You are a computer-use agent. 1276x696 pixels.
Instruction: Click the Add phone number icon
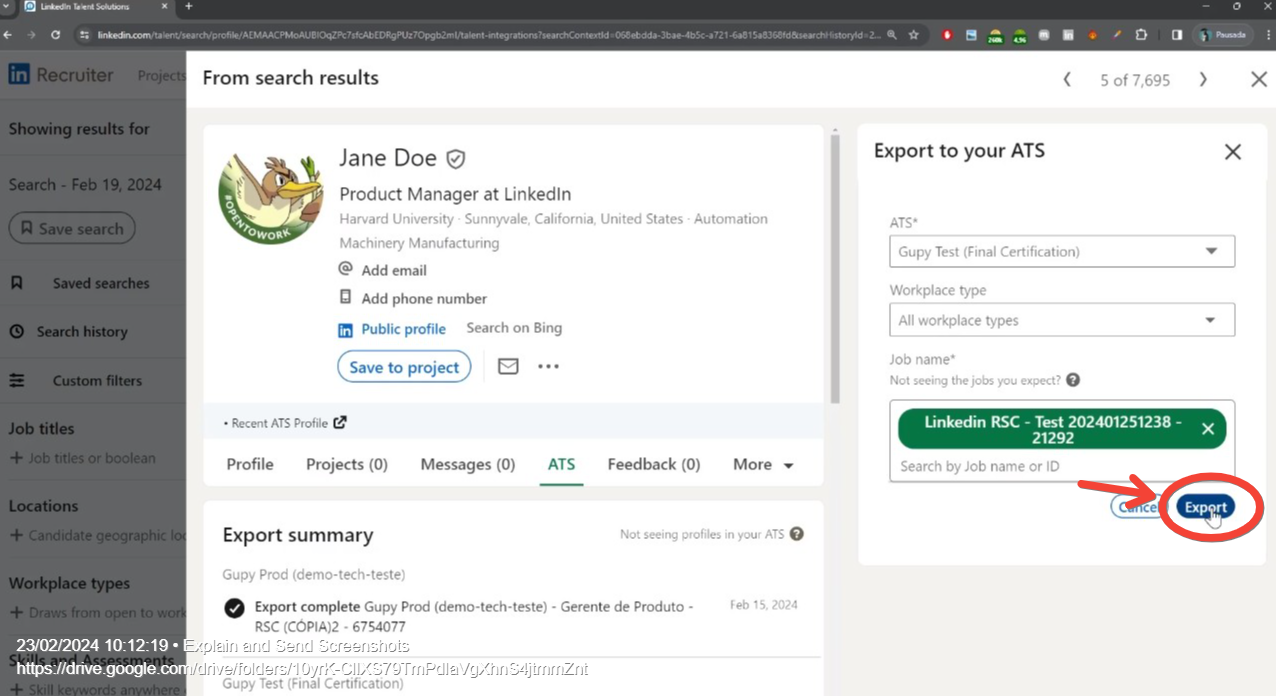346,297
